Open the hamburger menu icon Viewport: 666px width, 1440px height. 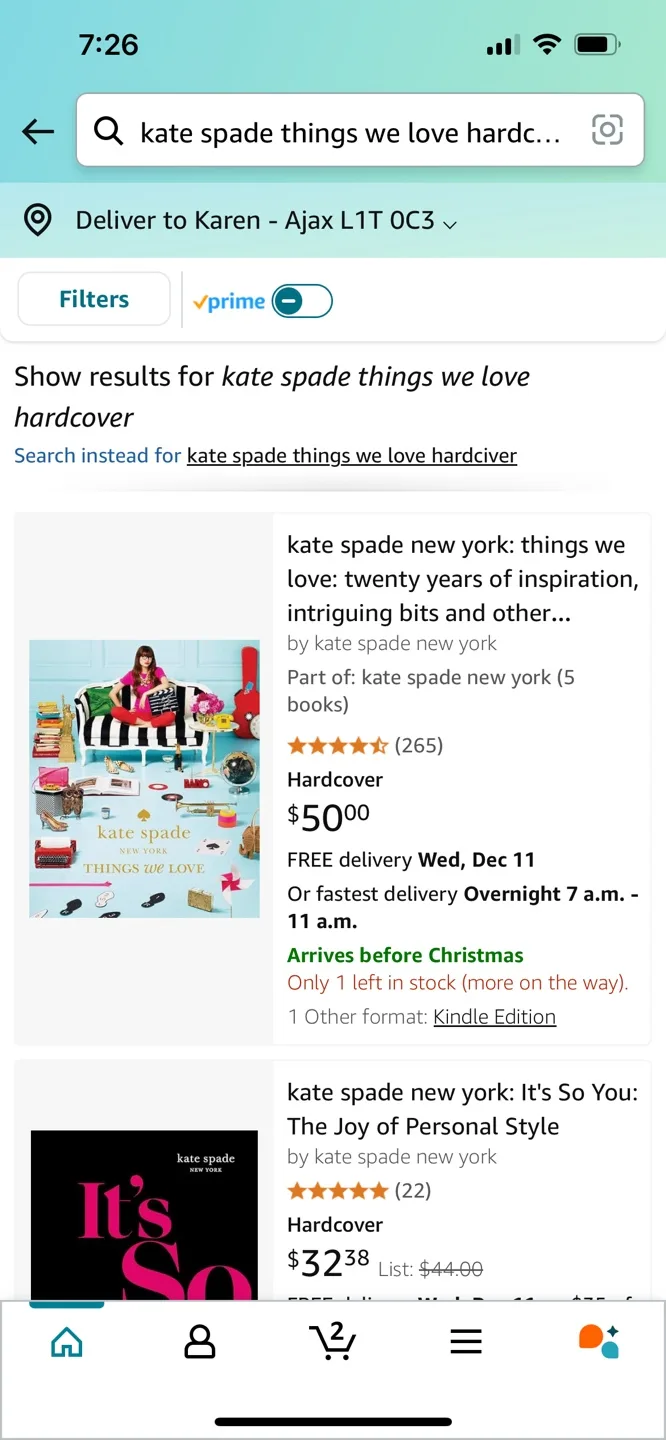465,1342
